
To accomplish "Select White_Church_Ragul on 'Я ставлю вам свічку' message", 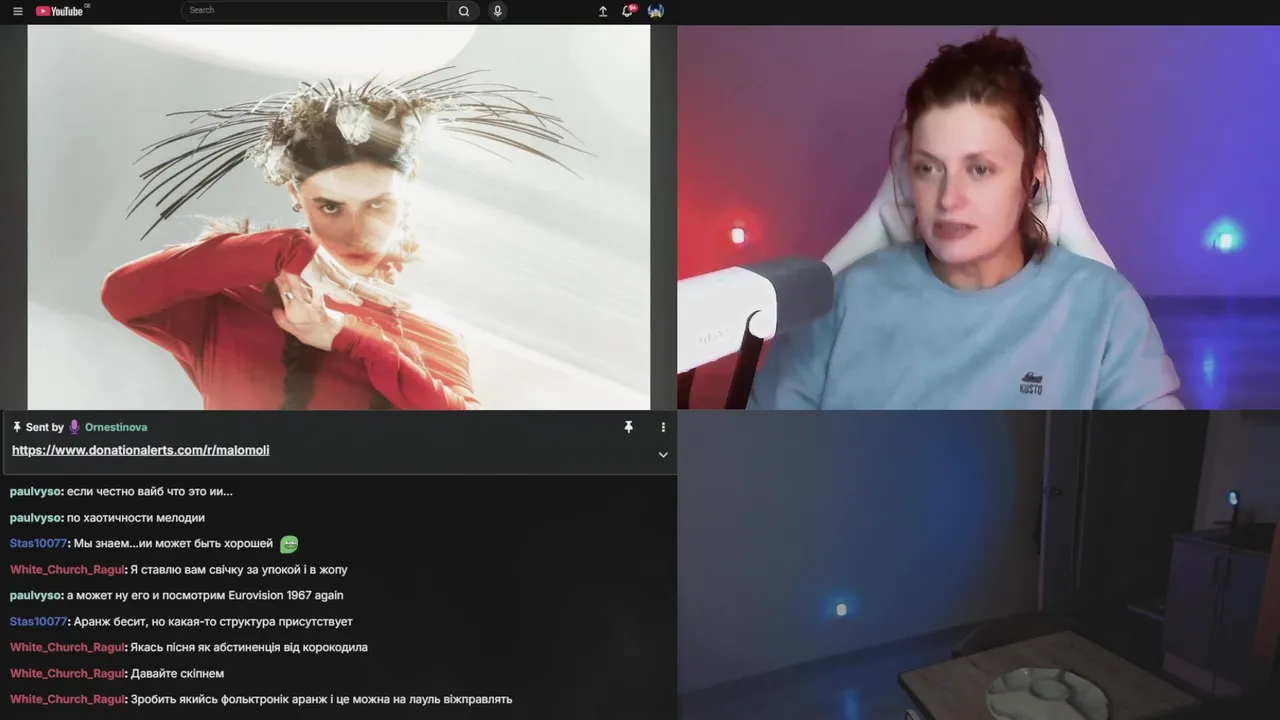I will (x=67, y=570).
